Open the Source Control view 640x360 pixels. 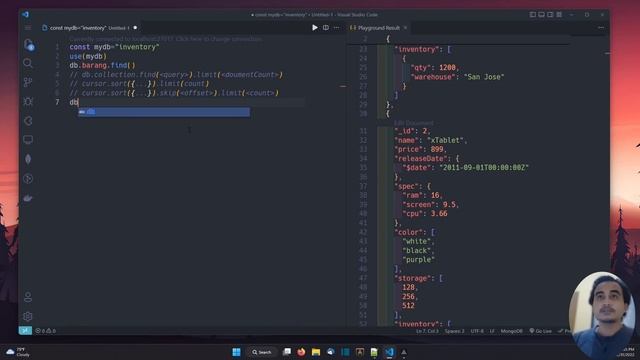point(28,82)
